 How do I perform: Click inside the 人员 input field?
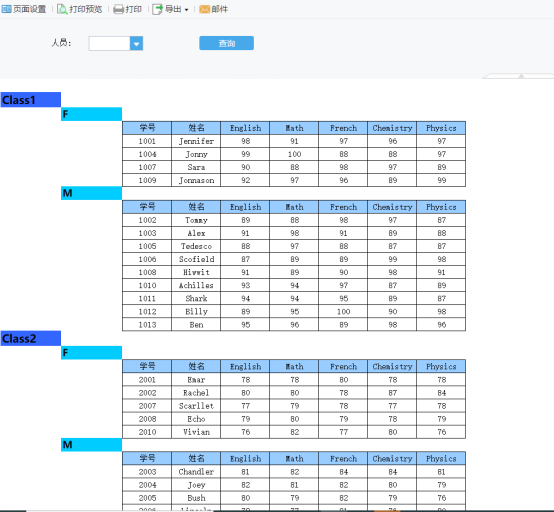tap(110, 43)
